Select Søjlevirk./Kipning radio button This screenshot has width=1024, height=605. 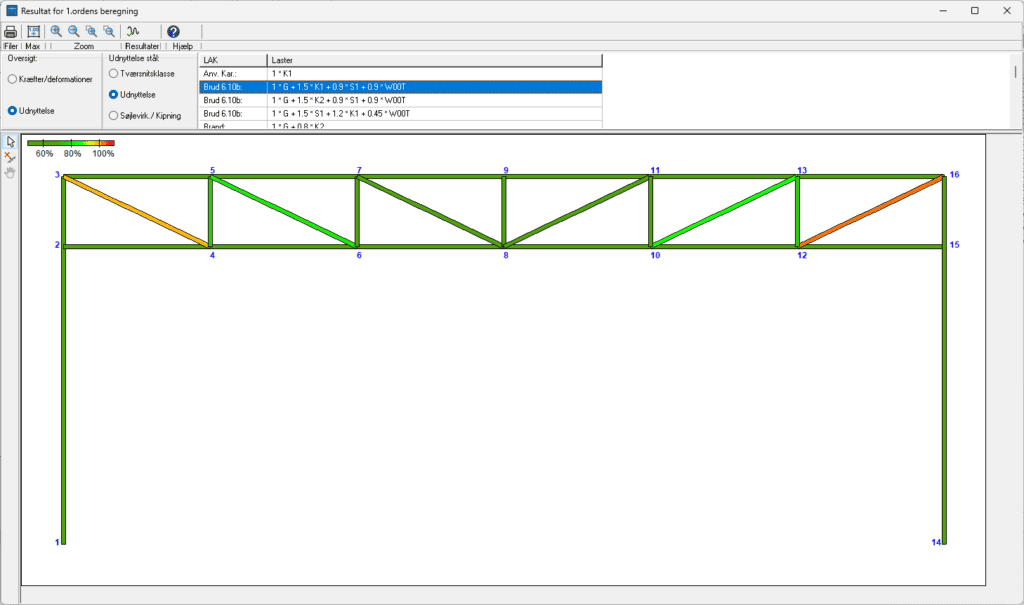[x=114, y=114]
